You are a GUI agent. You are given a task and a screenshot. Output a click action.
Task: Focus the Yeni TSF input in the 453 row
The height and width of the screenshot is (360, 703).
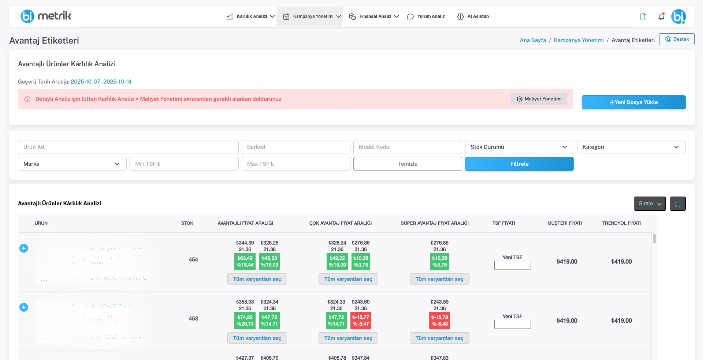pos(512,324)
